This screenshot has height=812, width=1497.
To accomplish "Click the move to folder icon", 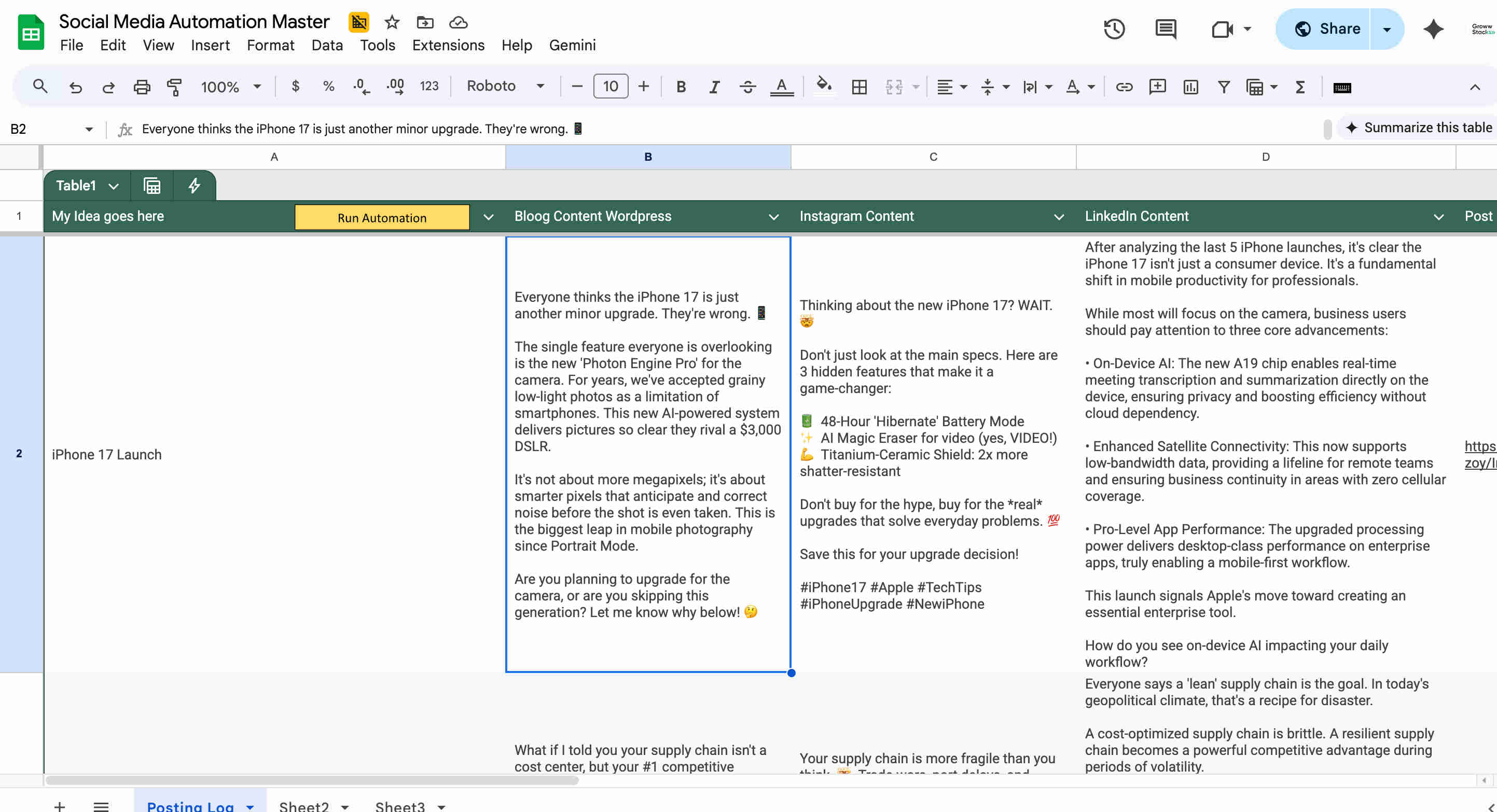I will tap(425, 23).
